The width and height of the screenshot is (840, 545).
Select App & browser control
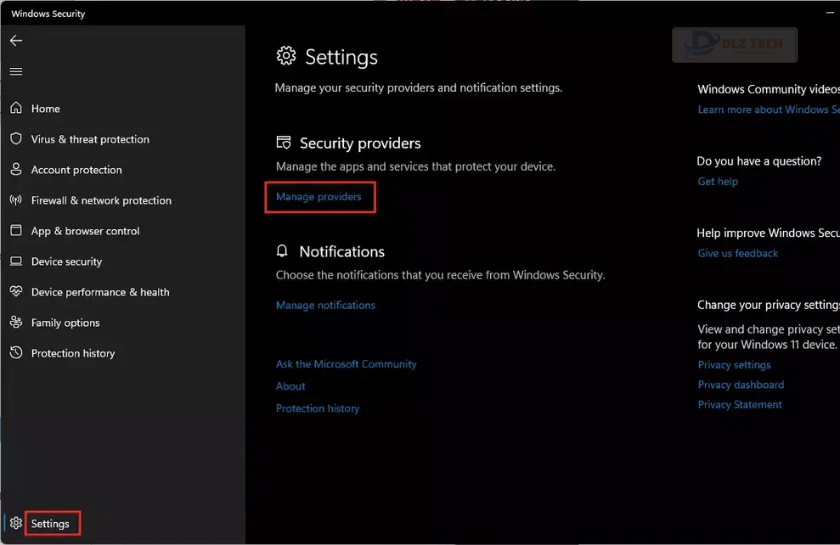pyautogui.click(x=85, y=231)
